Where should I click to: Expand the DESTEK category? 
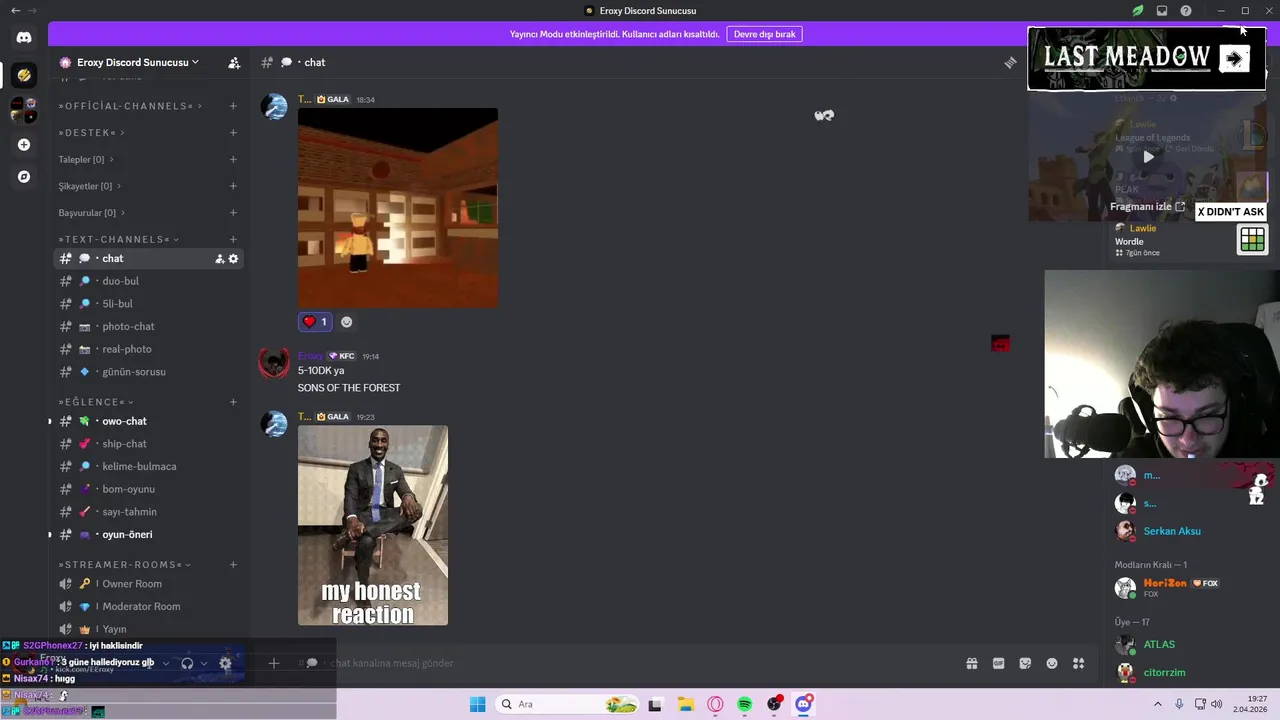pos(91,133)
